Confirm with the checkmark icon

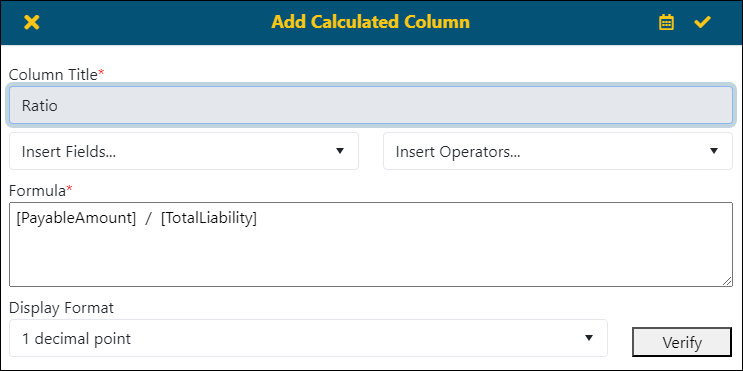point(702,22)
